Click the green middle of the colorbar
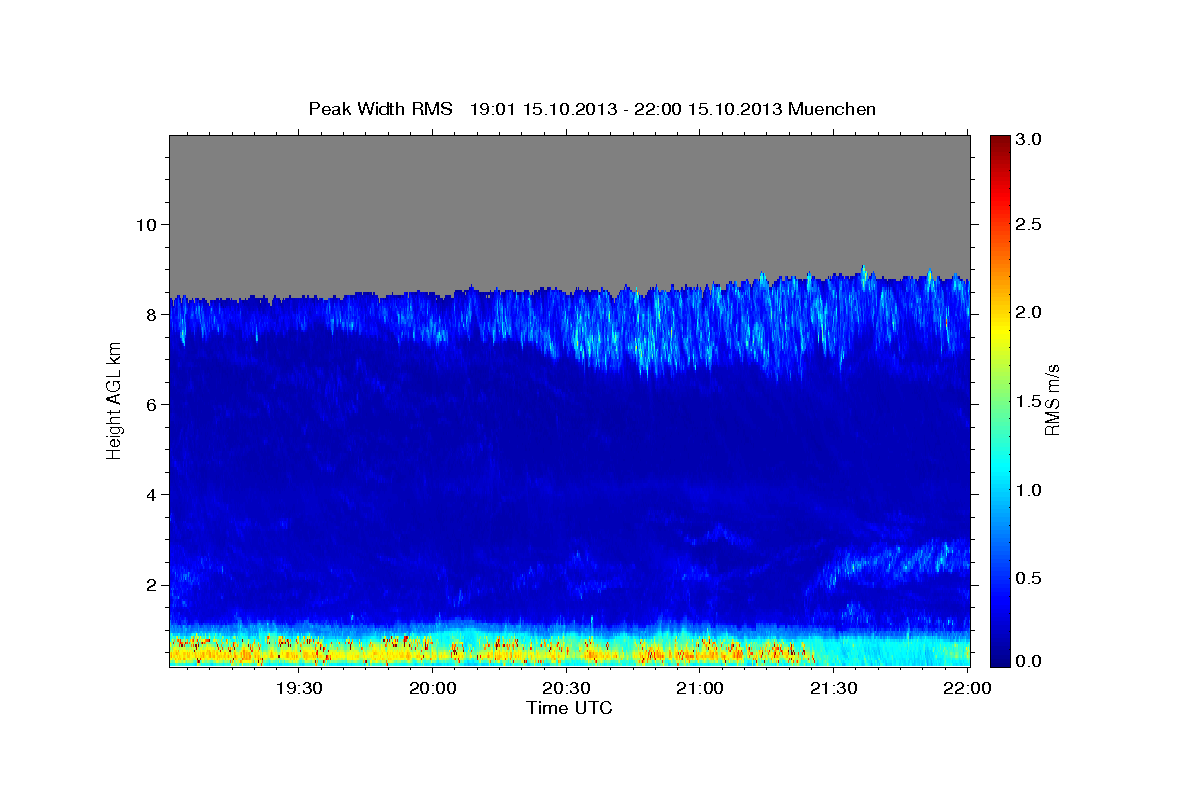1200x800 pixels. pyautogui.click(x=999, y=400)
